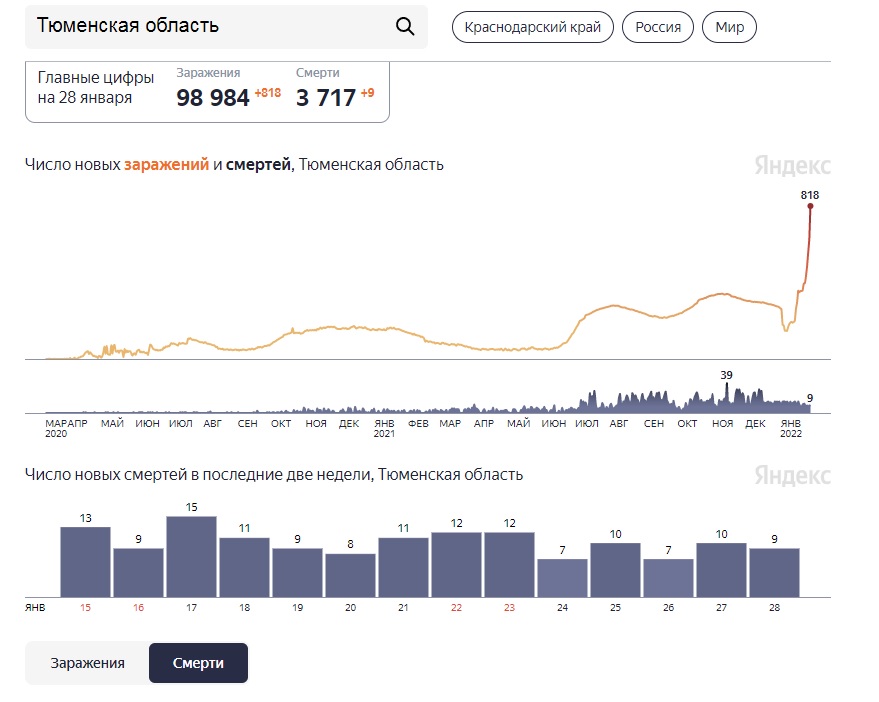Image resolution: width=879 pixels, height=702 pixels.
Task: Click the total infections number 98 984
Action: tap(213, 98)
